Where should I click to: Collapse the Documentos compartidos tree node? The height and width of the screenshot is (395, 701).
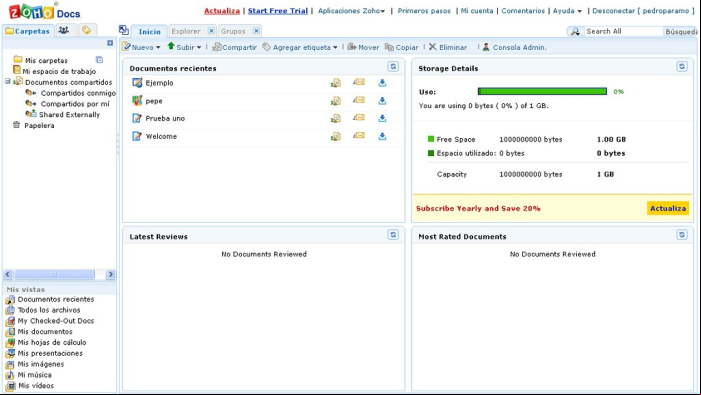pos(8,81)
